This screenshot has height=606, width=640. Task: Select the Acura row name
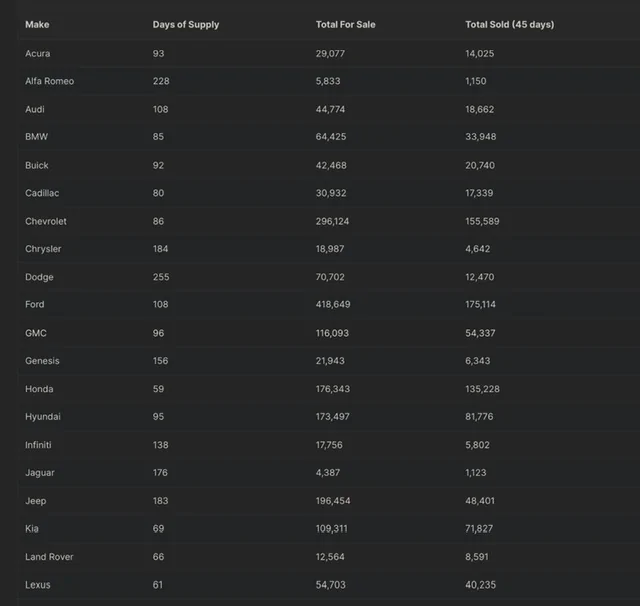38,53
